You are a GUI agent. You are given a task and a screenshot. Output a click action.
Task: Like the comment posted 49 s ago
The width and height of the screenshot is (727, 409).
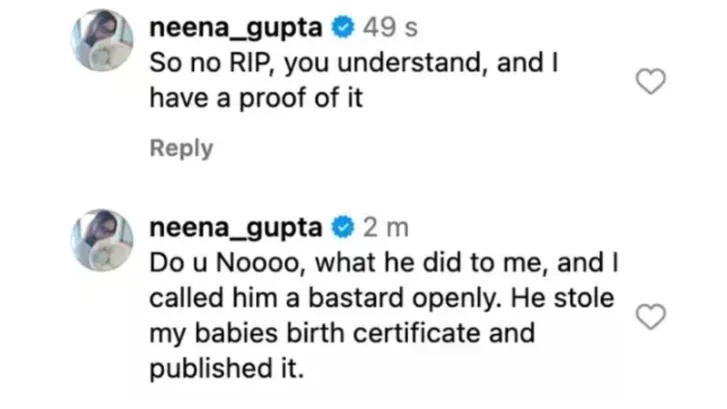coord(652,82)
